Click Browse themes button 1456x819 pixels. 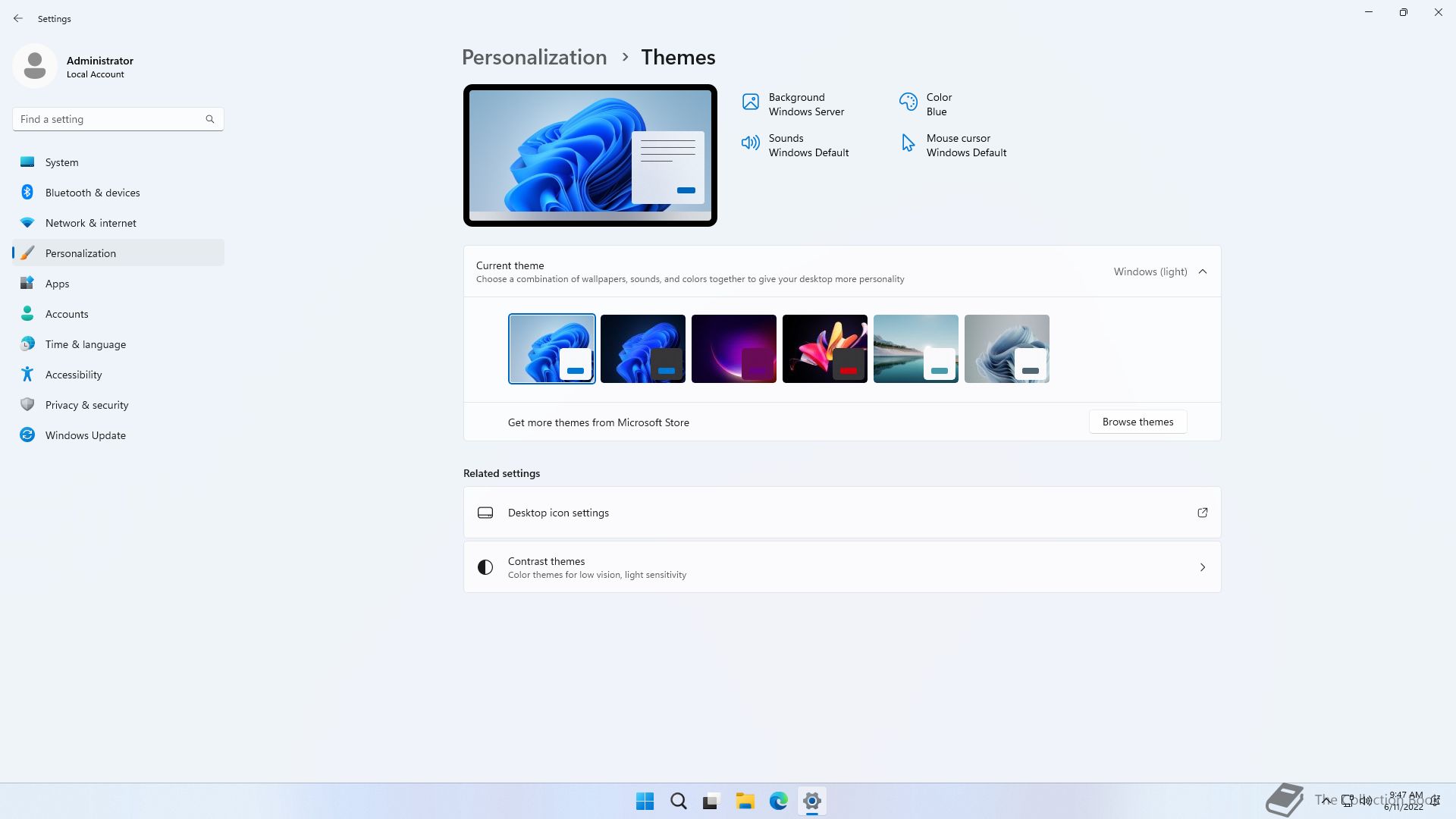point(1137,422)
